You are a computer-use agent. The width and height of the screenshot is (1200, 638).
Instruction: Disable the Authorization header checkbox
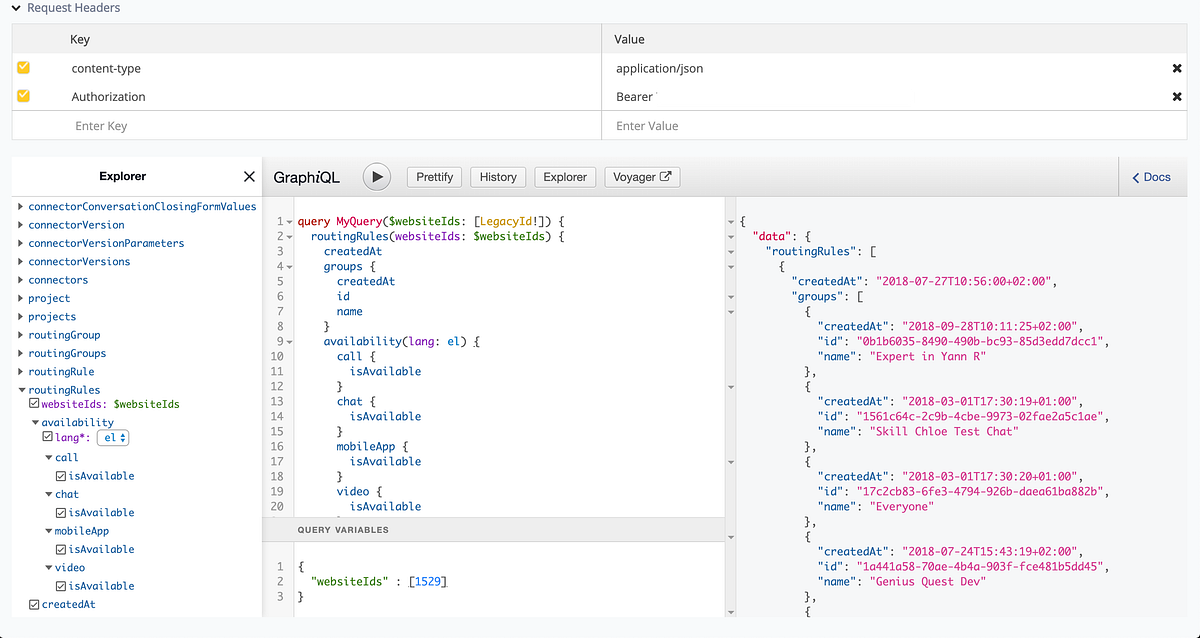22,96
